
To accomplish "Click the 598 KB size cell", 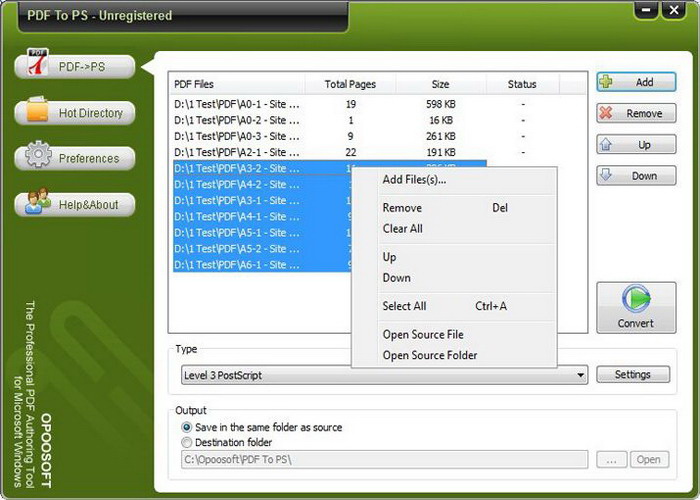I will [x=441, y=104].
